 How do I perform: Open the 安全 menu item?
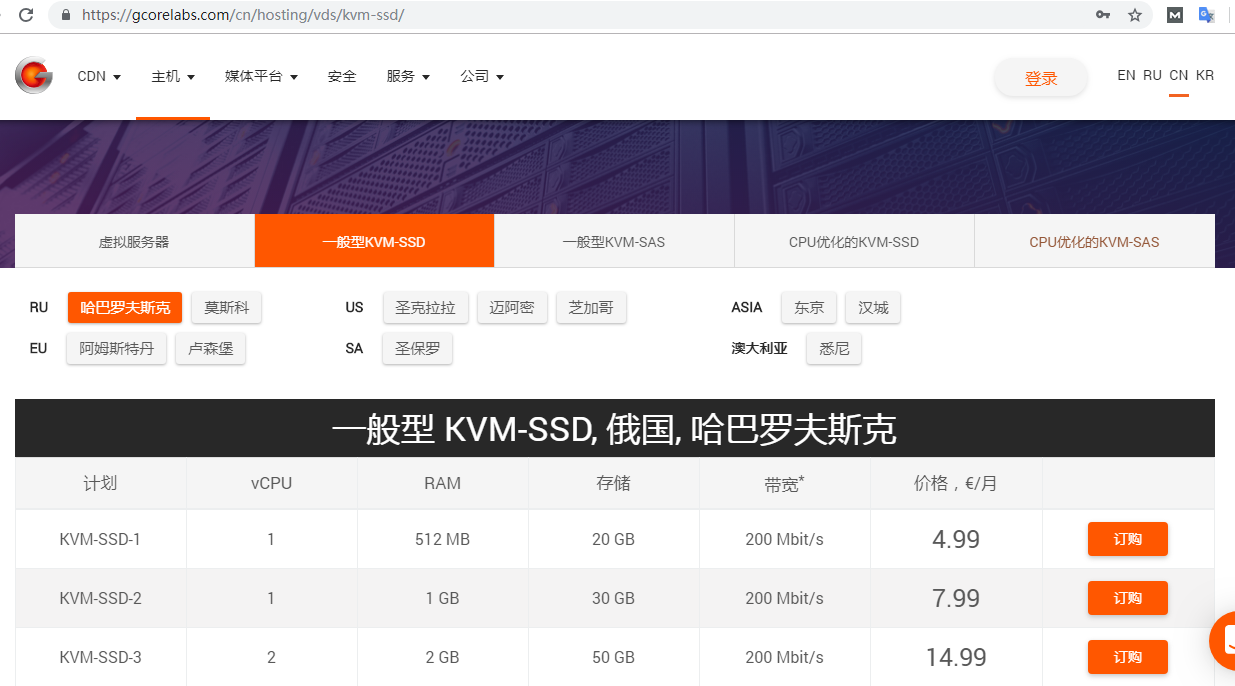(342, 76)
